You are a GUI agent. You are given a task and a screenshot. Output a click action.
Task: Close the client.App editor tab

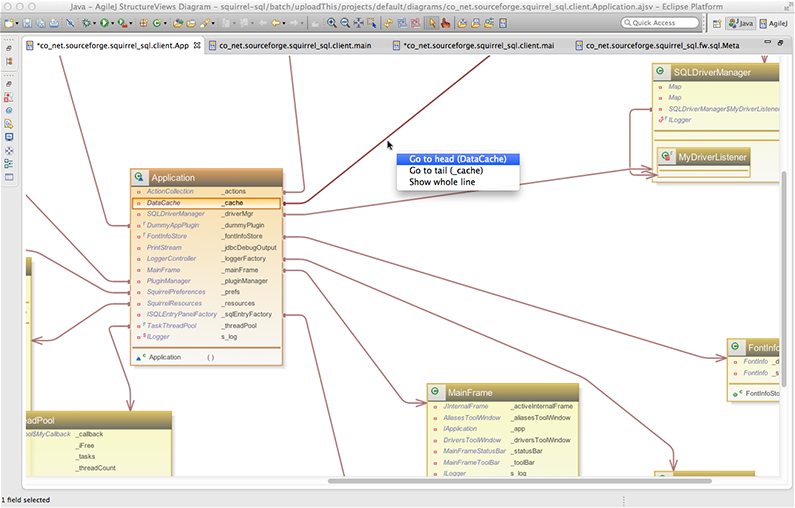click(x=197, y=45)
